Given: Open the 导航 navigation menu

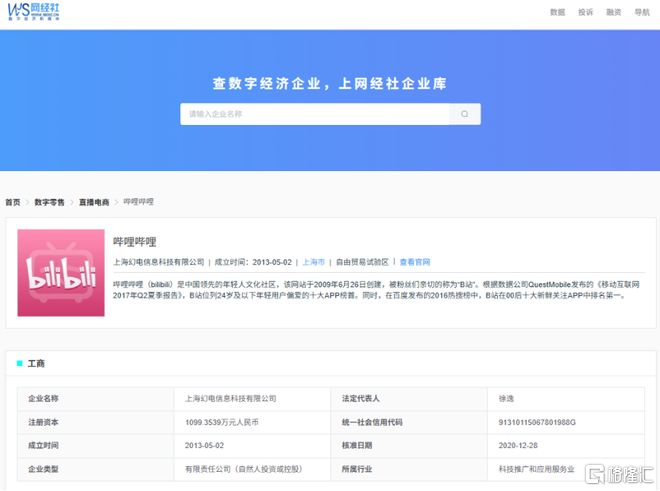Looking at the screenshot, I should 642,12.
